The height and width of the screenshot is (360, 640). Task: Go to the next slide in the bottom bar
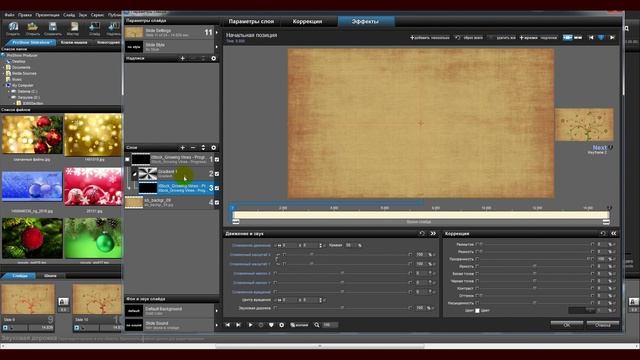pos(239,325)
